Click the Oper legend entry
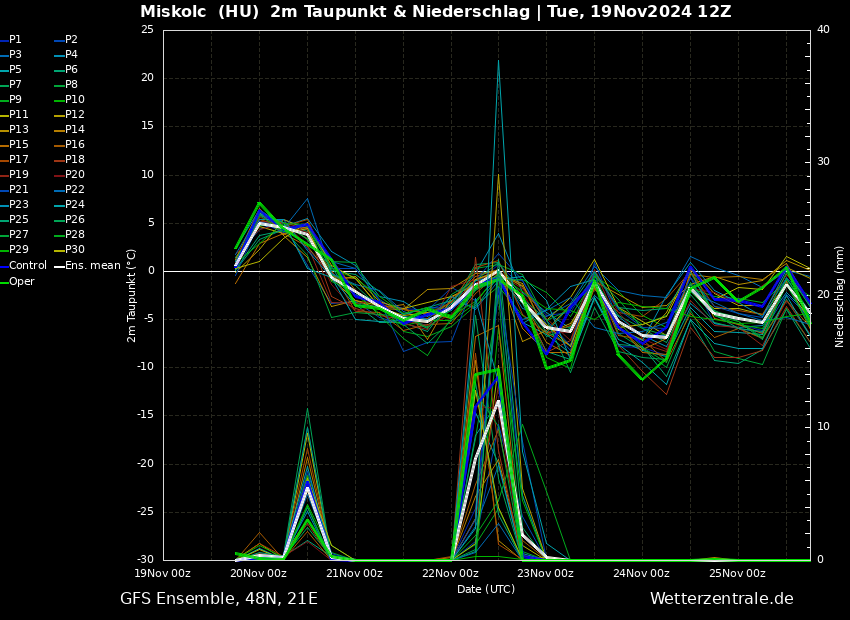Image resolution: width=850 pixels, height=620 pixels. [x=22, y=282]
